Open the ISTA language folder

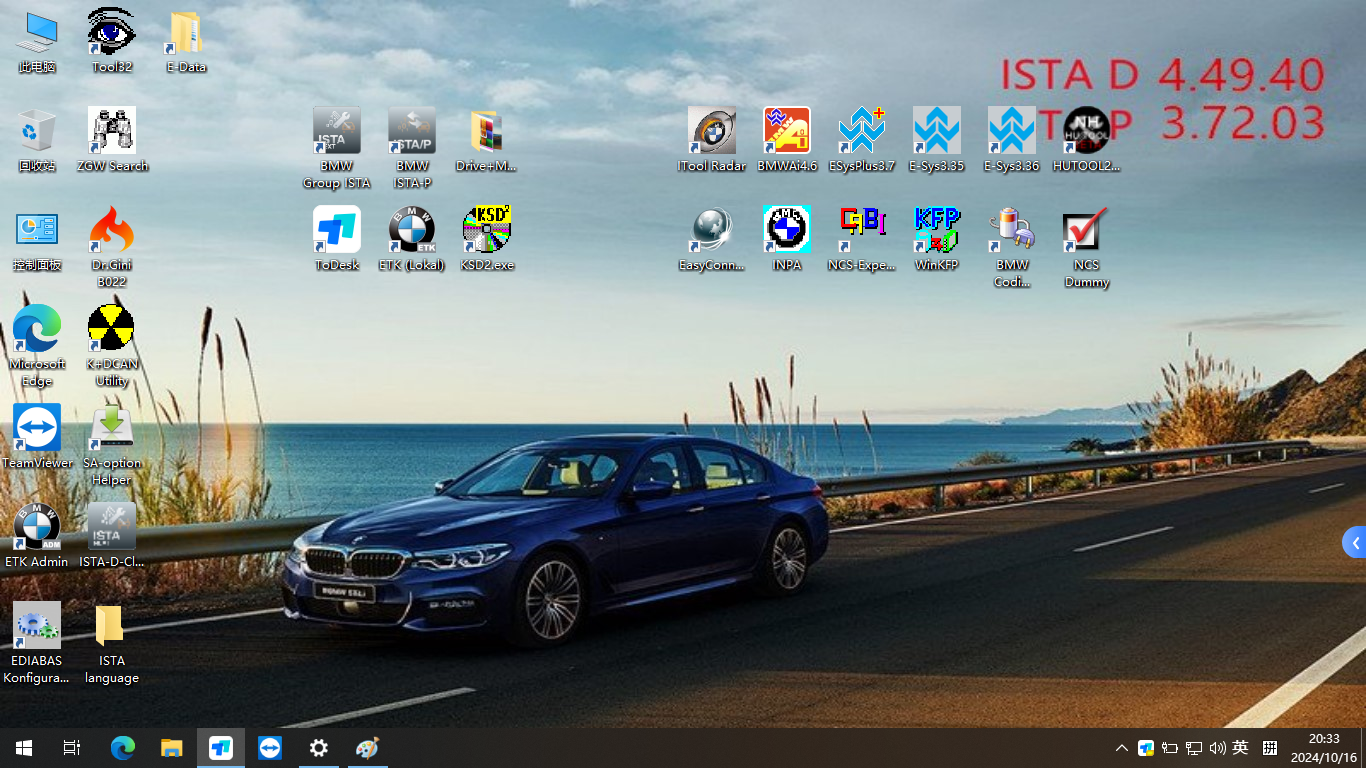click(112, 643)
